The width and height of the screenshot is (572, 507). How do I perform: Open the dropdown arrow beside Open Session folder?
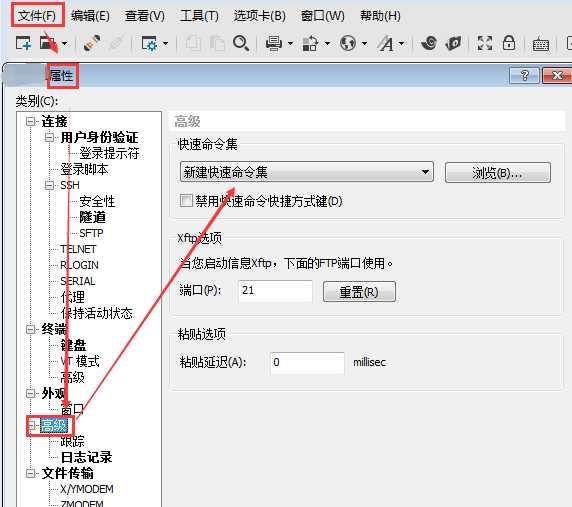point(65,43)
